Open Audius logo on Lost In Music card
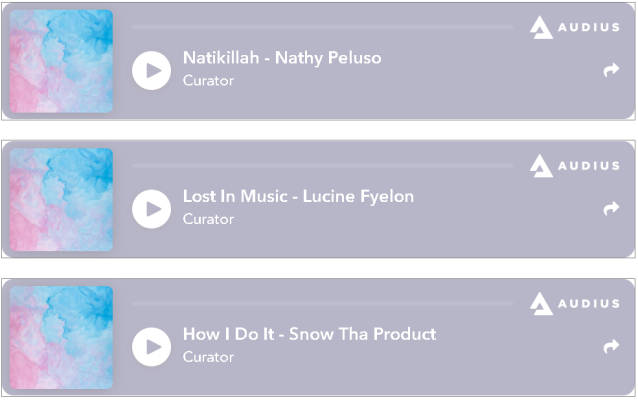 click(x=575, y=166)
